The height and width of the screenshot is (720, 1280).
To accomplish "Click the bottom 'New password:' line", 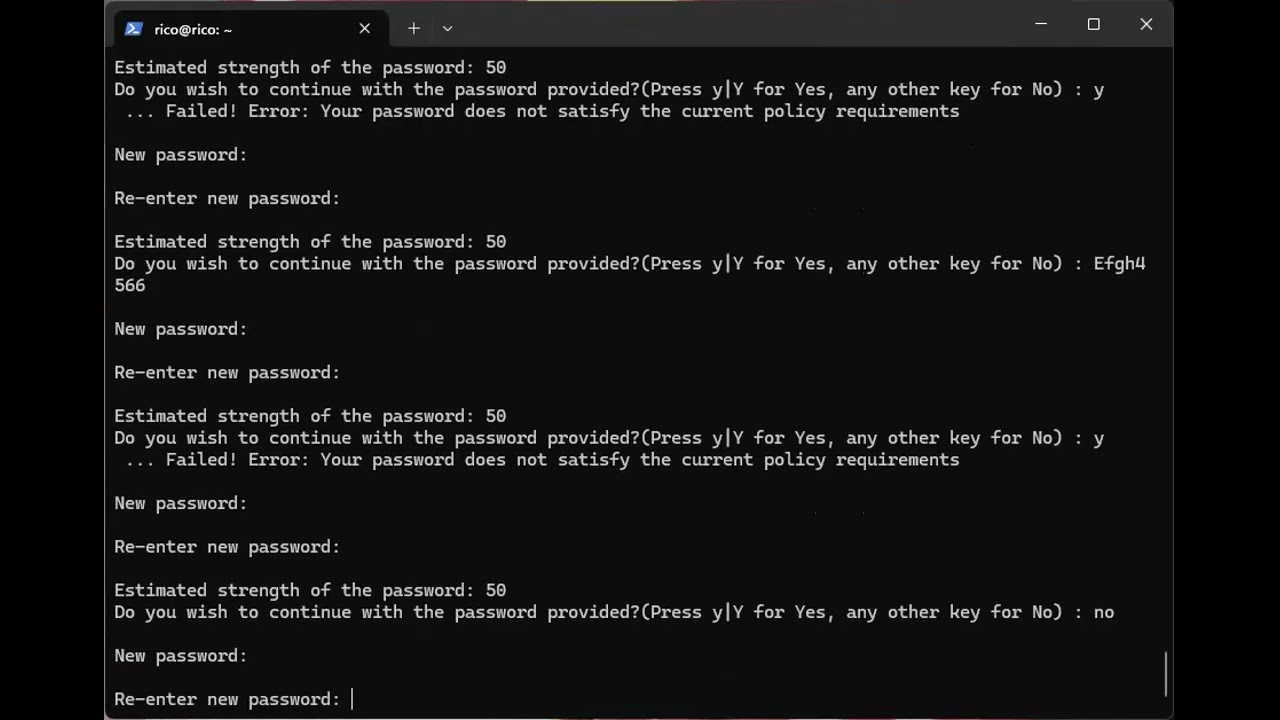I will pos(181,656).
